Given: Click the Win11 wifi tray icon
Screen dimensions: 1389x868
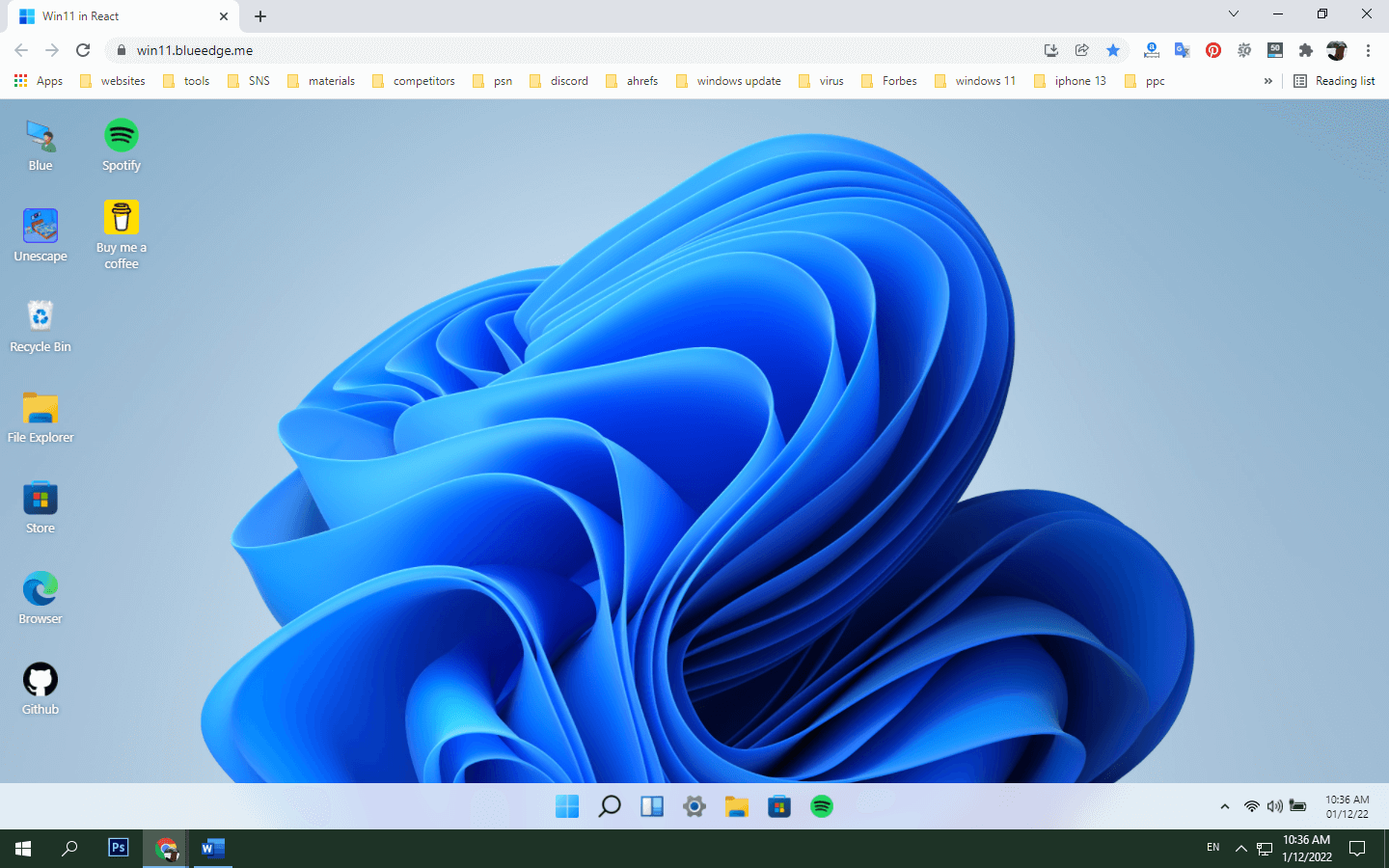Looking at the screenshot, I should point(1252,806).
